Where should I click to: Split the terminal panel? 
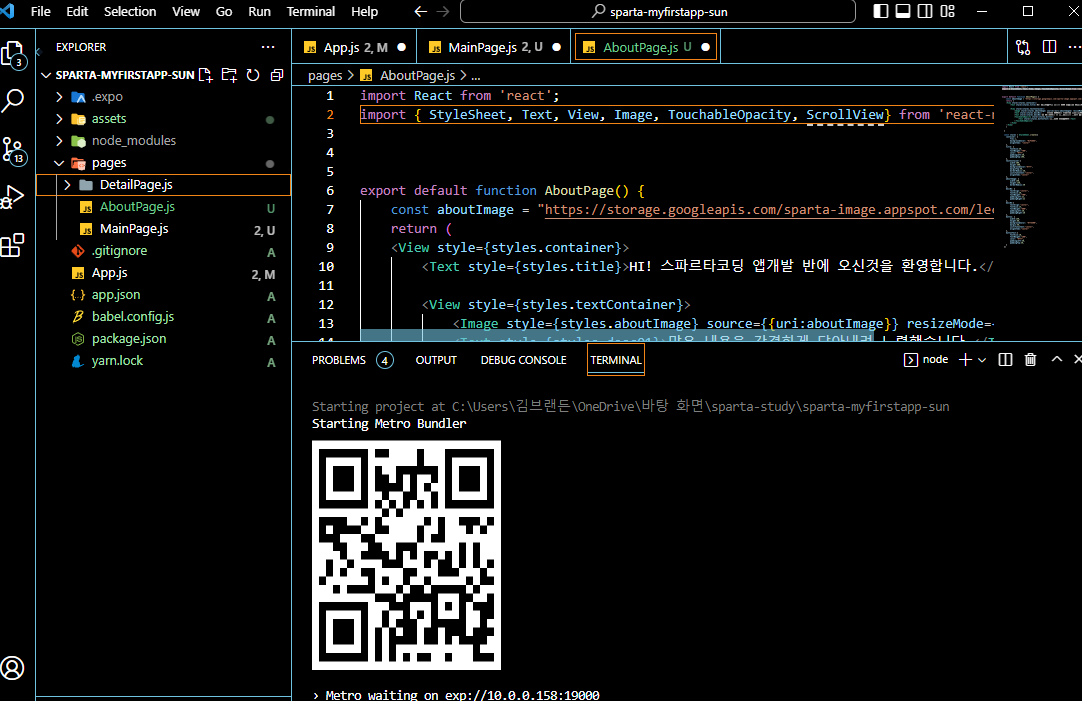point(1005,359)
